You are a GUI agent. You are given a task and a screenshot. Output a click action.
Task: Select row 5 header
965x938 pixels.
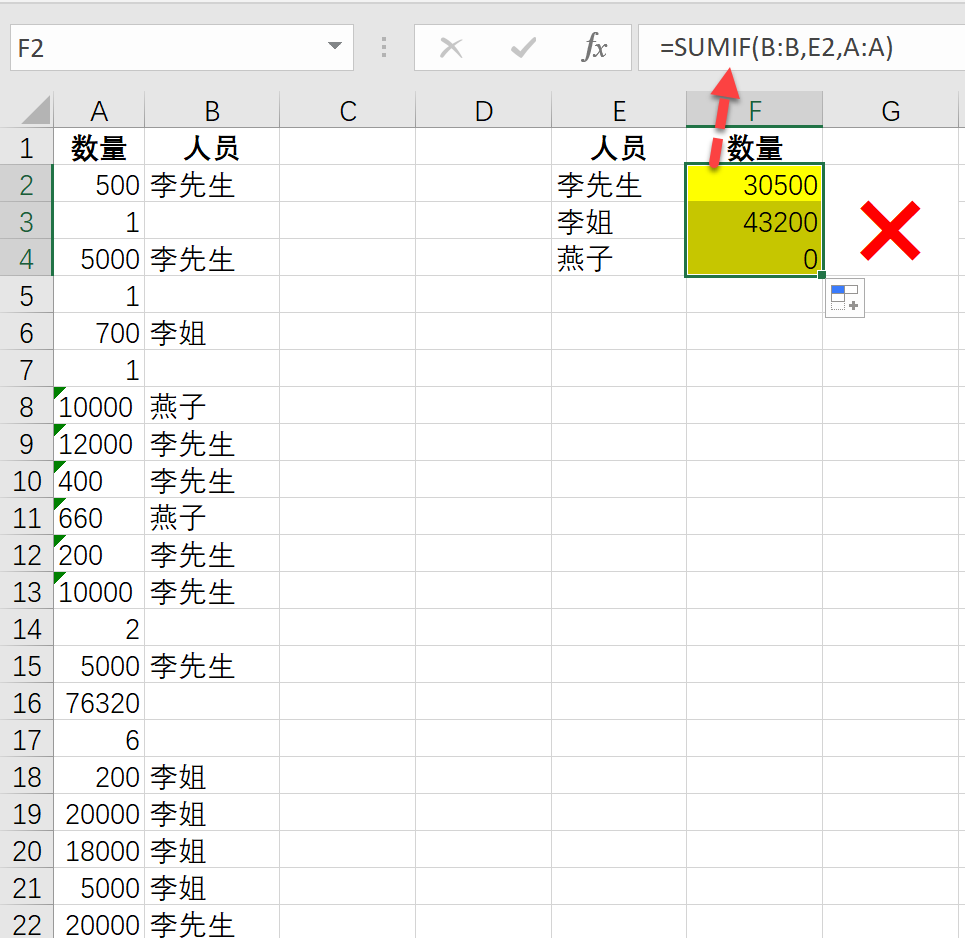[26, 296]
